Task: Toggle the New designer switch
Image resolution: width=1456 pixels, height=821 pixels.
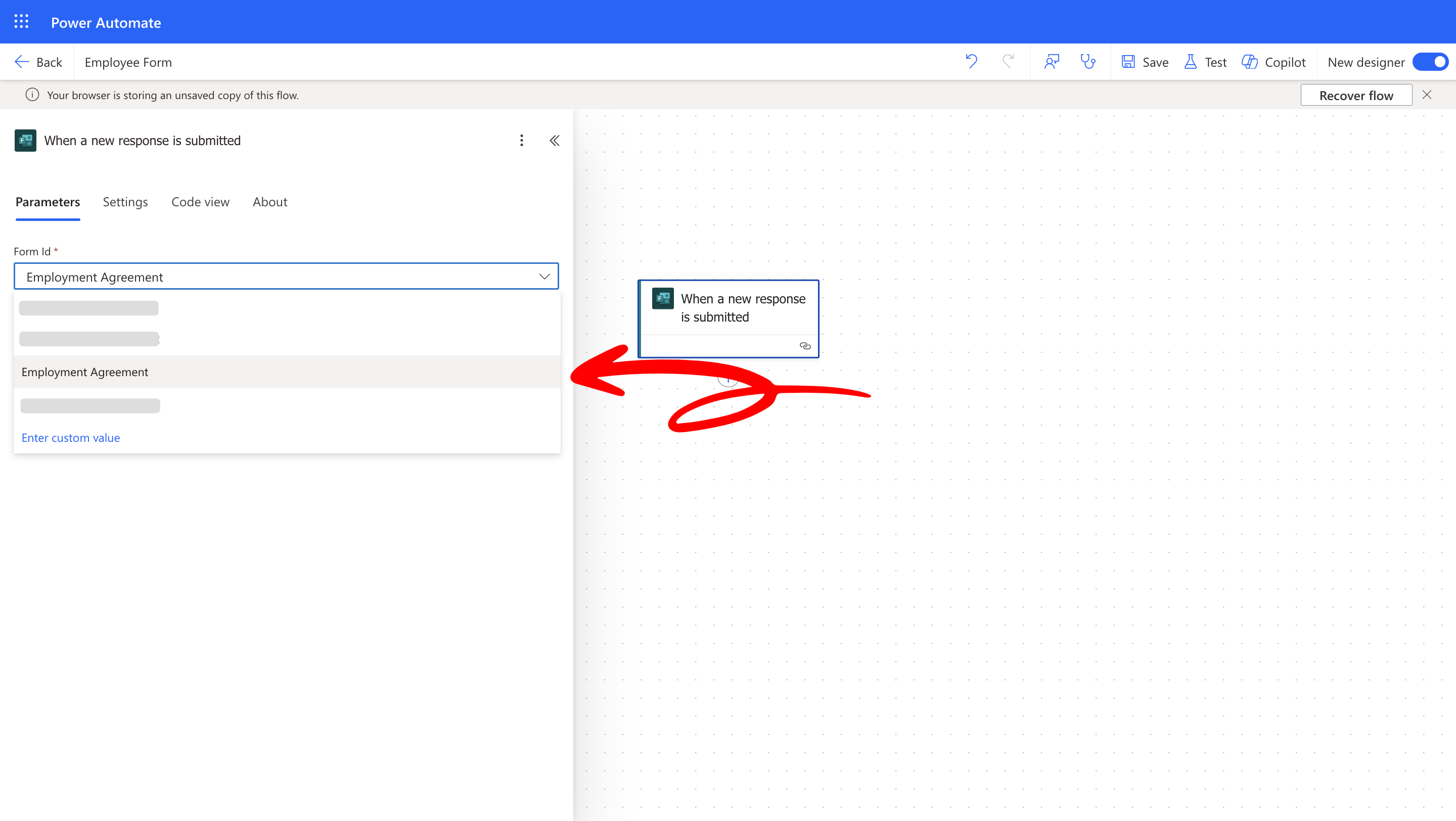Action: (1430, 62)
